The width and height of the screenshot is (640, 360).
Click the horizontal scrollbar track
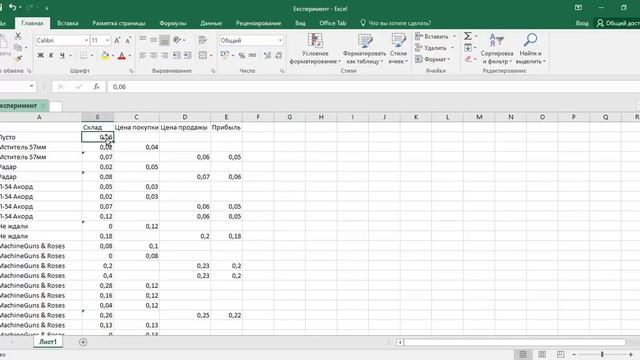(514, 342)
